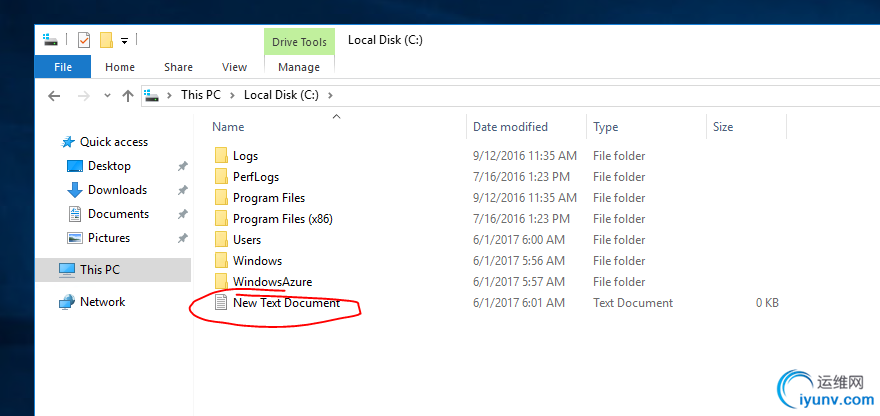Select the New Text Document file icon

click(x=221, y=303)
